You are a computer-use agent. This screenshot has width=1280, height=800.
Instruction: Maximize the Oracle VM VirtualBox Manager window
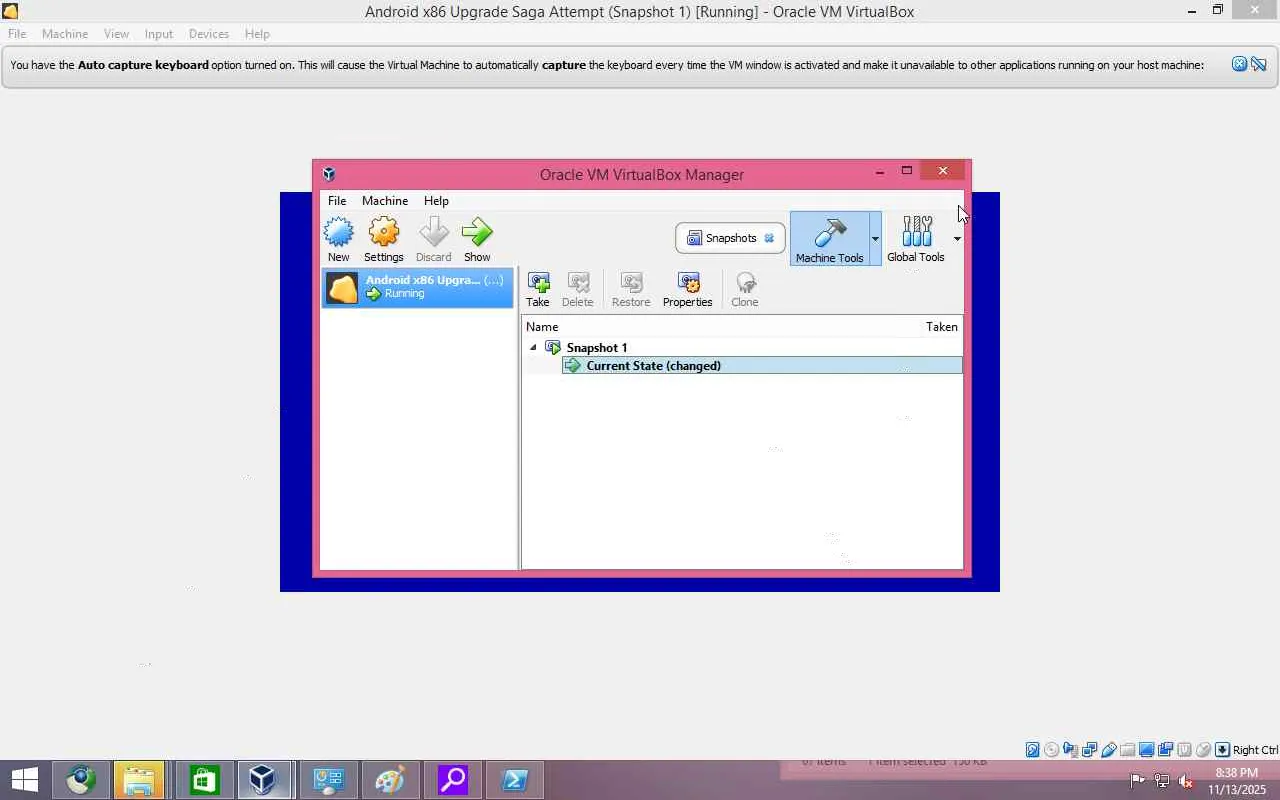point(907,172)
